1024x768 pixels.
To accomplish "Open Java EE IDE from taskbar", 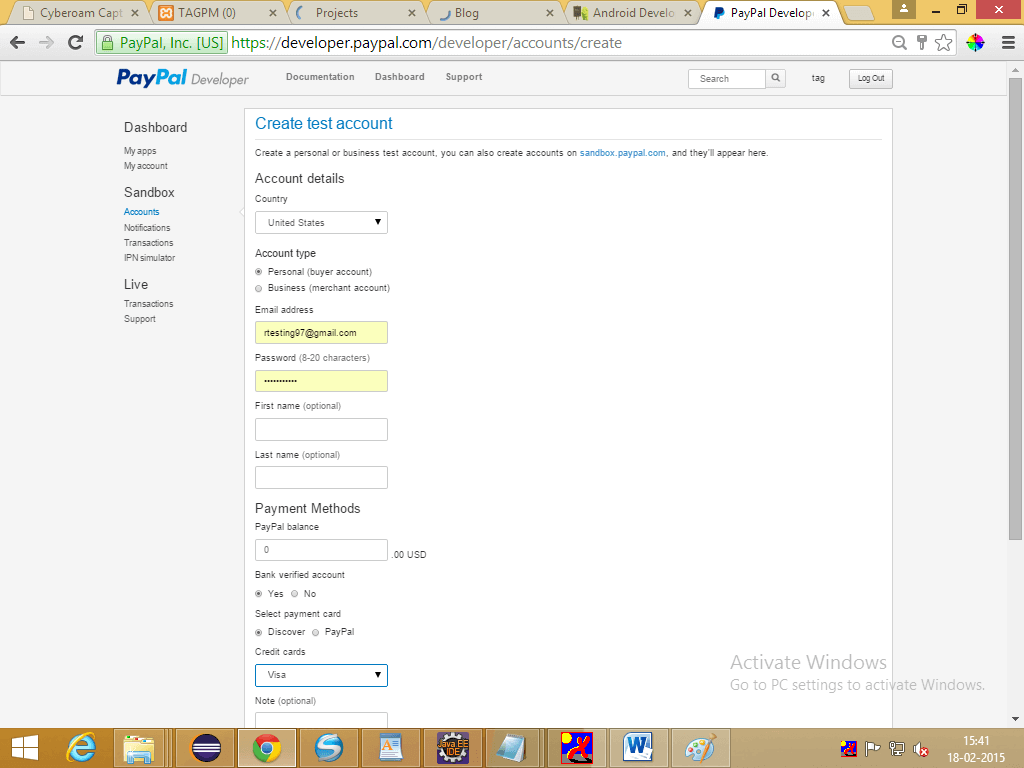I will [453, 748].
